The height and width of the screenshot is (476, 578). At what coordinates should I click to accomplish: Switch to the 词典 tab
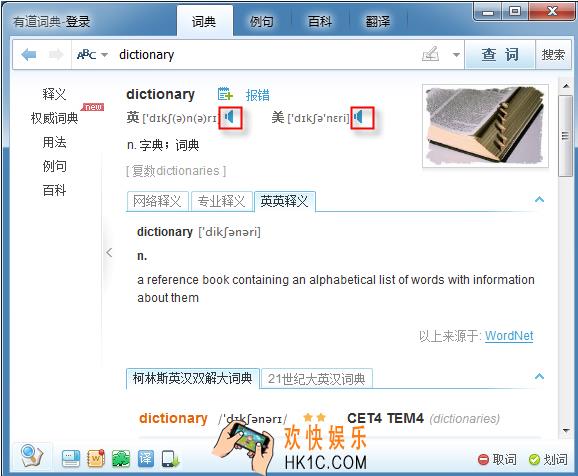coord(205,21)
